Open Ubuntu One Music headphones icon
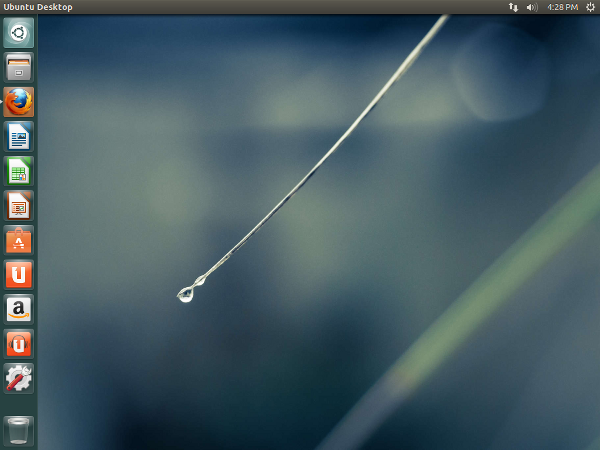The height and width of the screenshot is (450, 600). pos(18,344)
